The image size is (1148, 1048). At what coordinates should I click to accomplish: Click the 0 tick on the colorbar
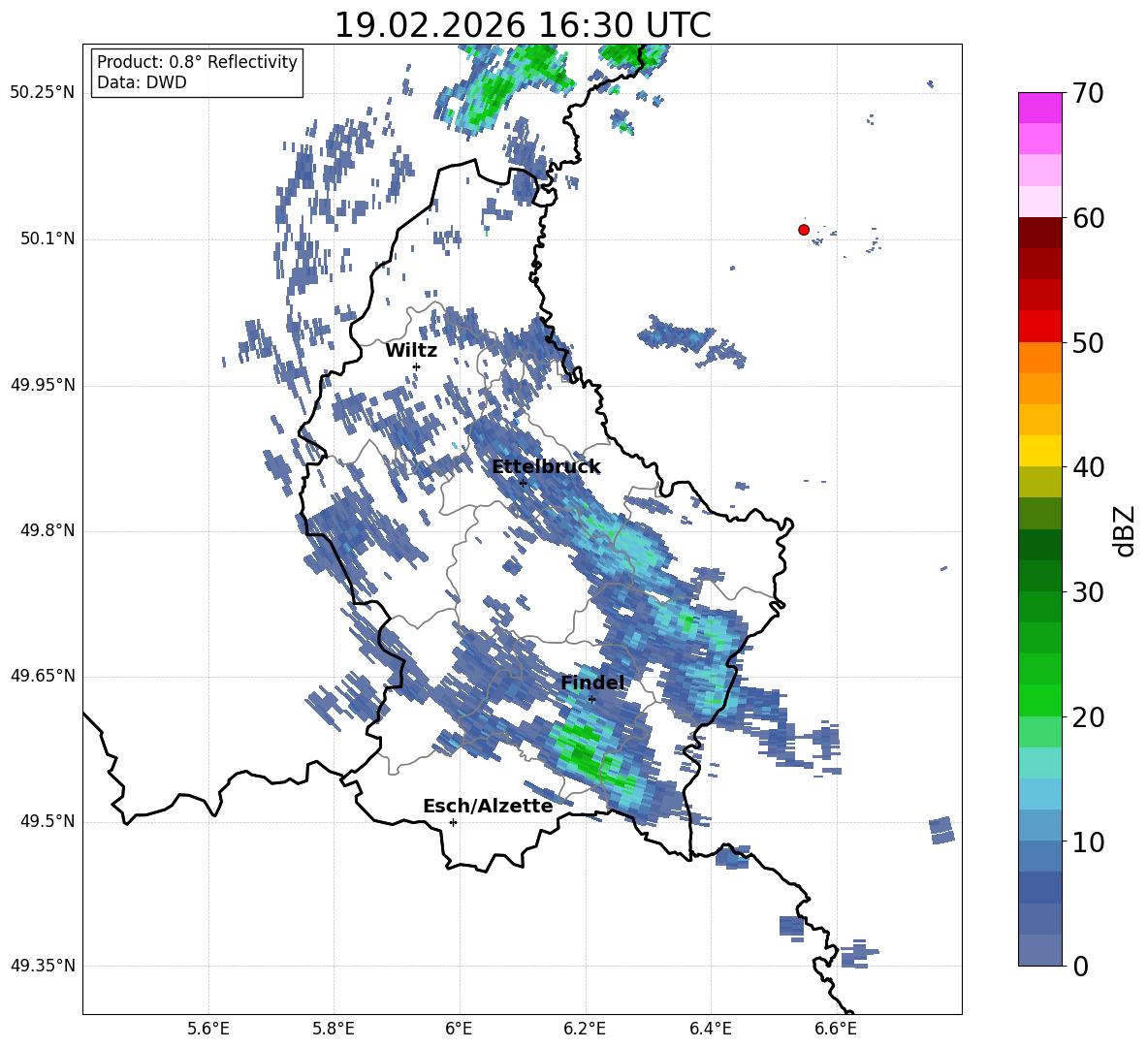coord(1080,966)
